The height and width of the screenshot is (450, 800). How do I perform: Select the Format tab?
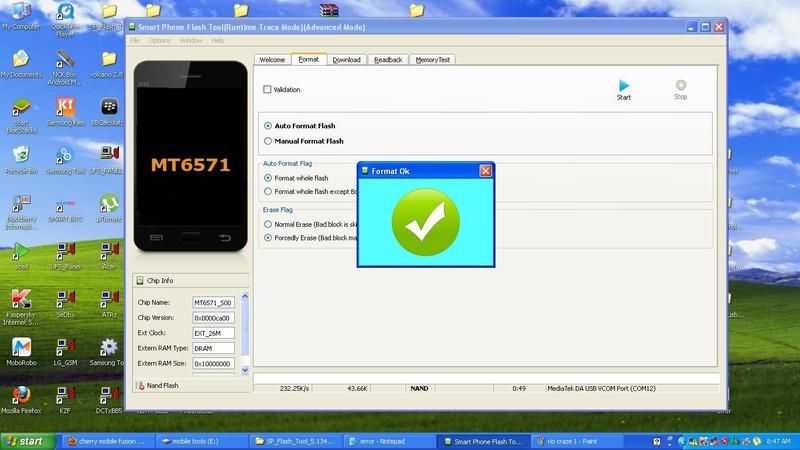(x=309, y=59)
